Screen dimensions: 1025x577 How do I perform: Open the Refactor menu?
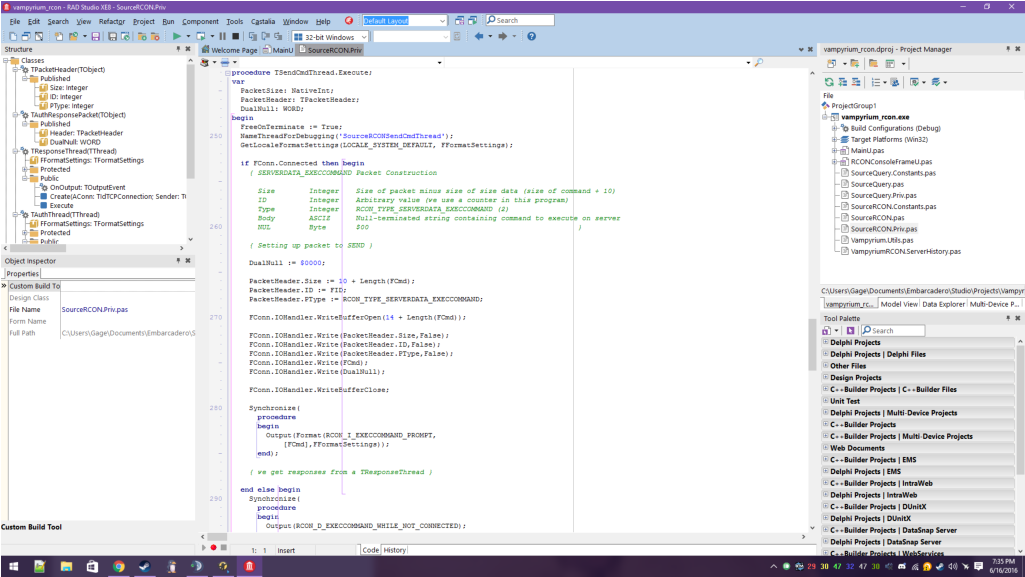[112, 22]
